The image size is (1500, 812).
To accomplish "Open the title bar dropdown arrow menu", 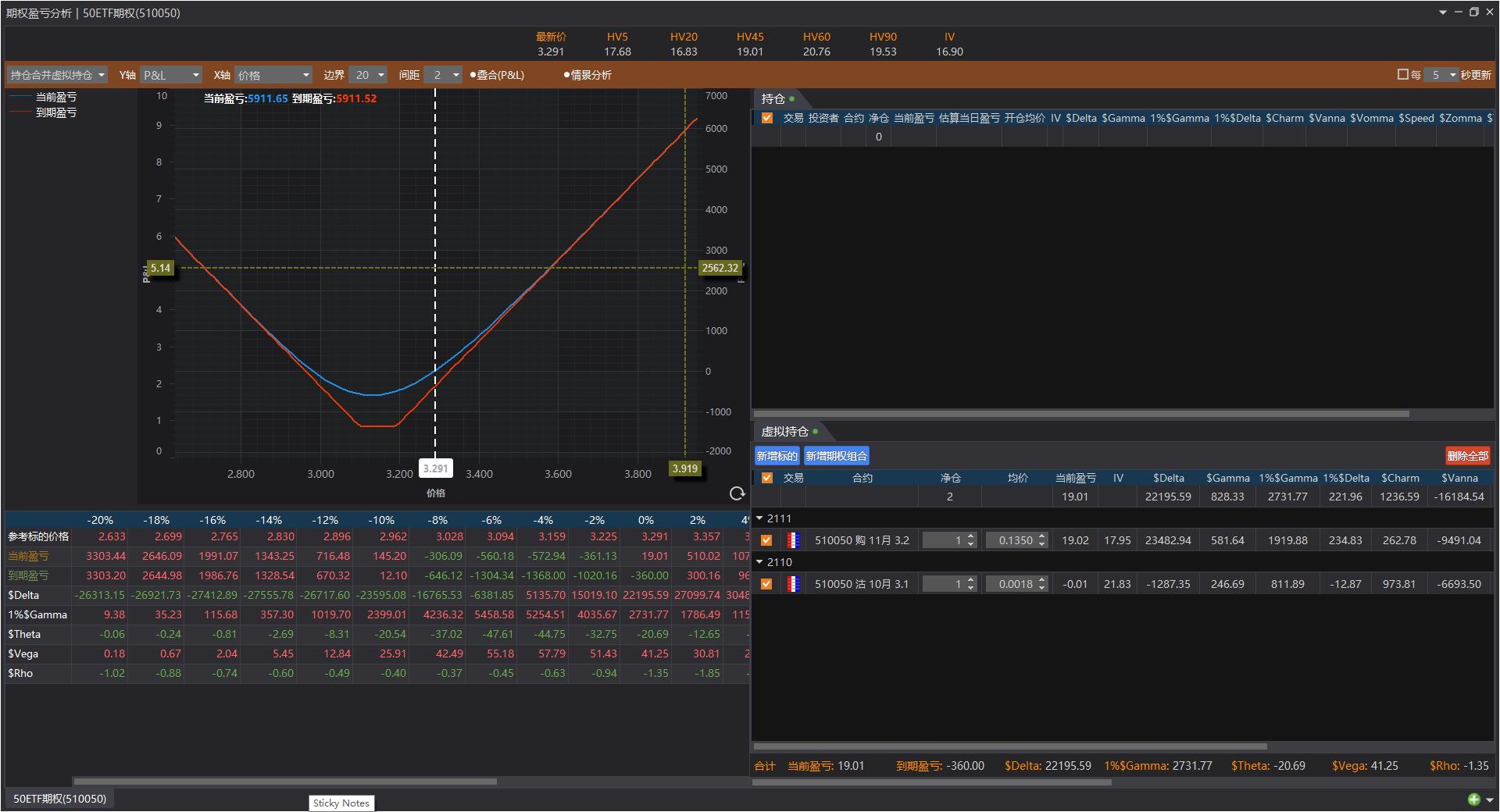I will point(1442,12).
